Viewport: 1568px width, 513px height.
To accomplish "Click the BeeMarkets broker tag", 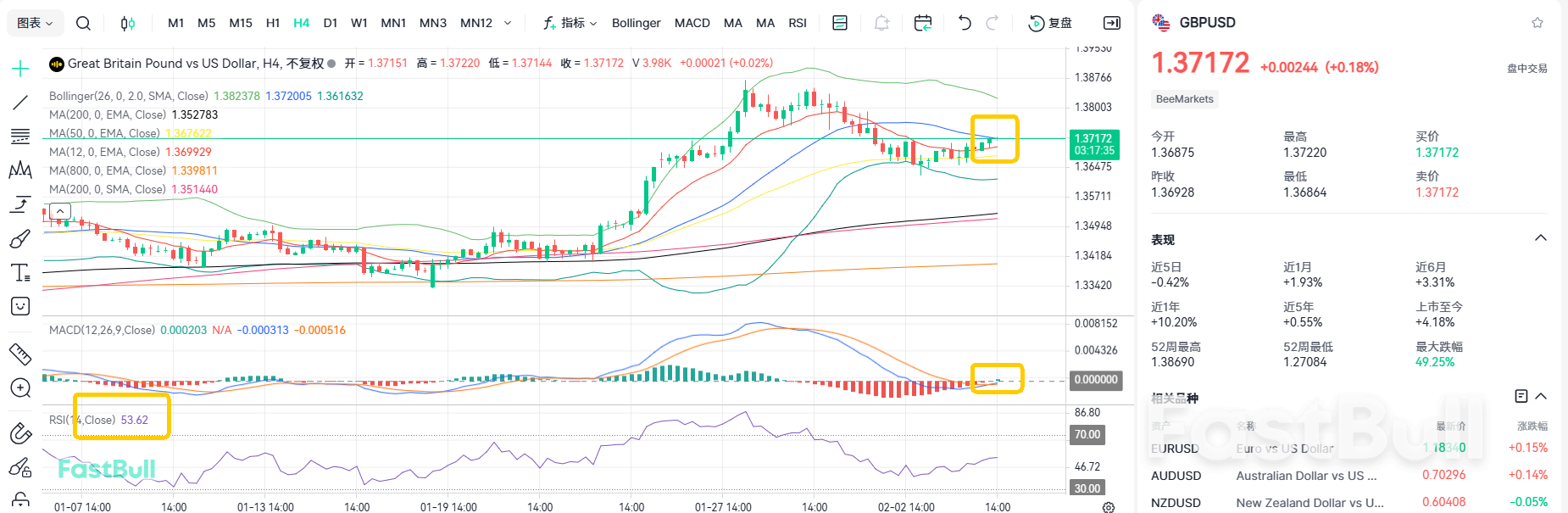I will coord(1185,99).
